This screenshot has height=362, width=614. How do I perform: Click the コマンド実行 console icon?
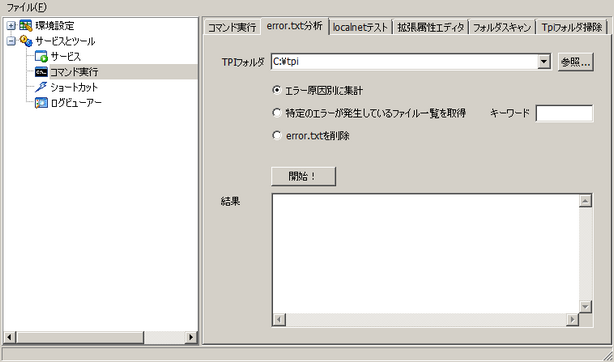[x=41, y=72]
